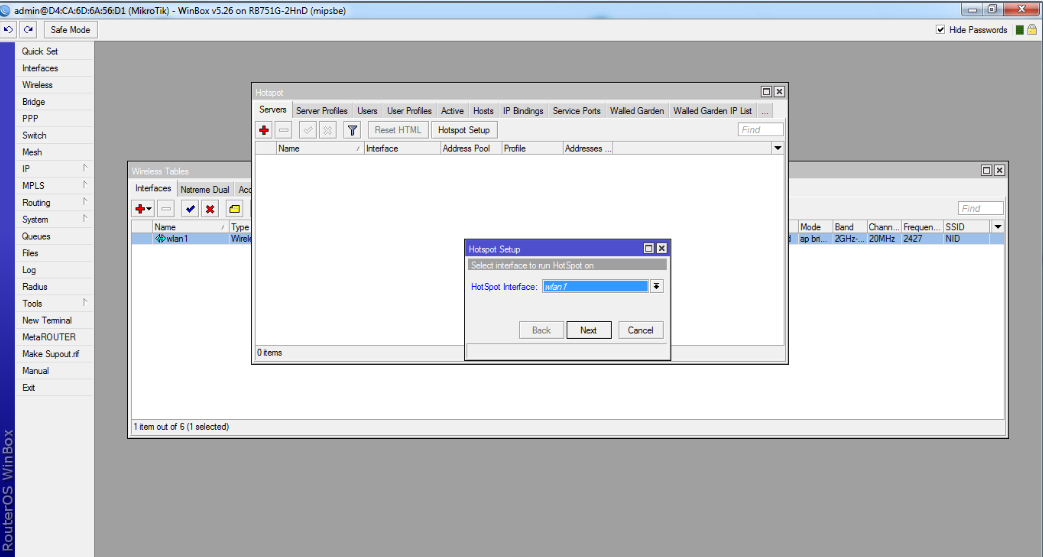Open column dropdown in Wireless Tables header
This screenshot has height=557, width=1043.
[x=998, y=227]
